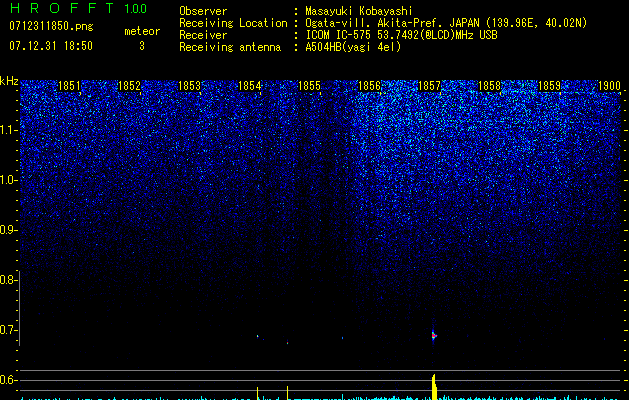Click the Receiver label
This screenshot has height=400, width=629.
203,35
